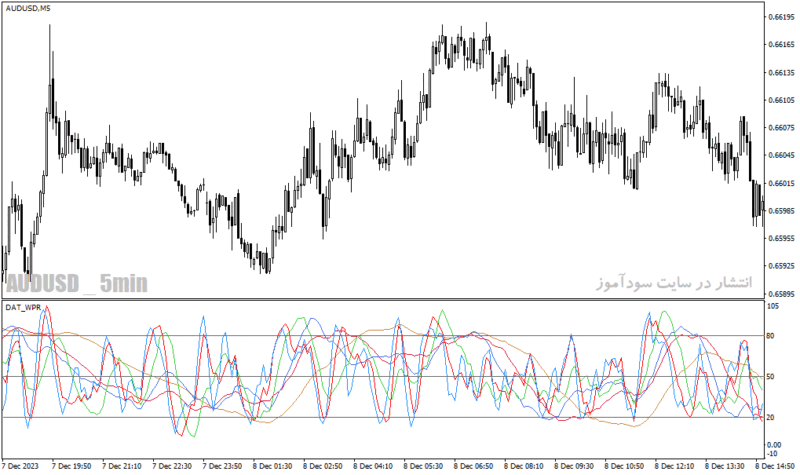Click the 8 Dec 06:50 time label
800x475 pixels.
click(474, 466)
